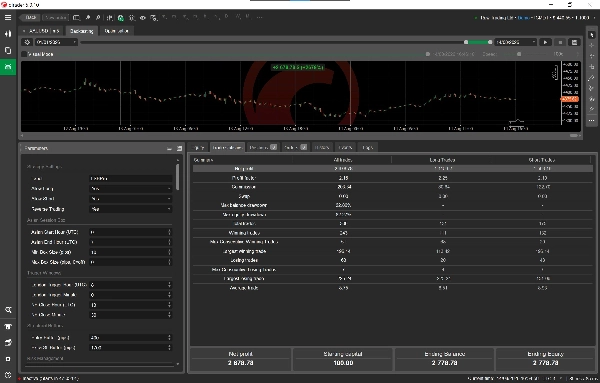Screen dimensions: 600x383
Task: Click the save icon beside stop button
Action: (x=574, y=42)
